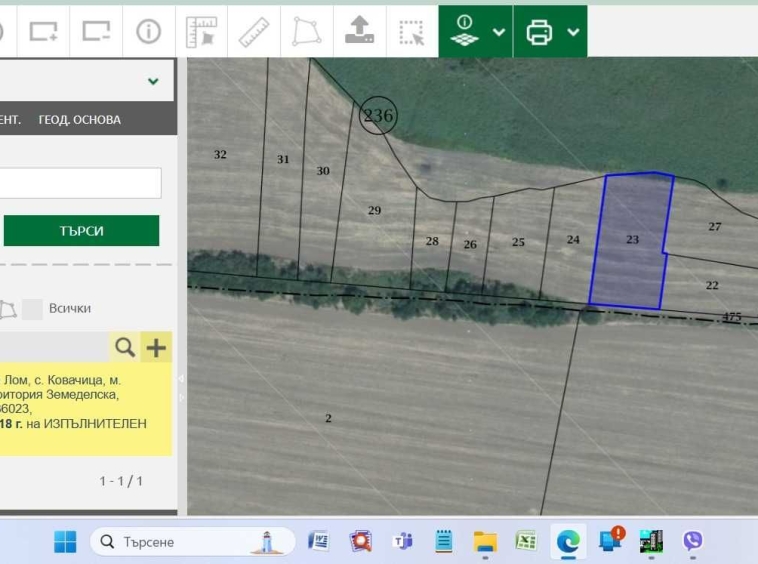Screen dimensions: 758x564
Task: Click the upload file icon
Action: pos(359,31)
